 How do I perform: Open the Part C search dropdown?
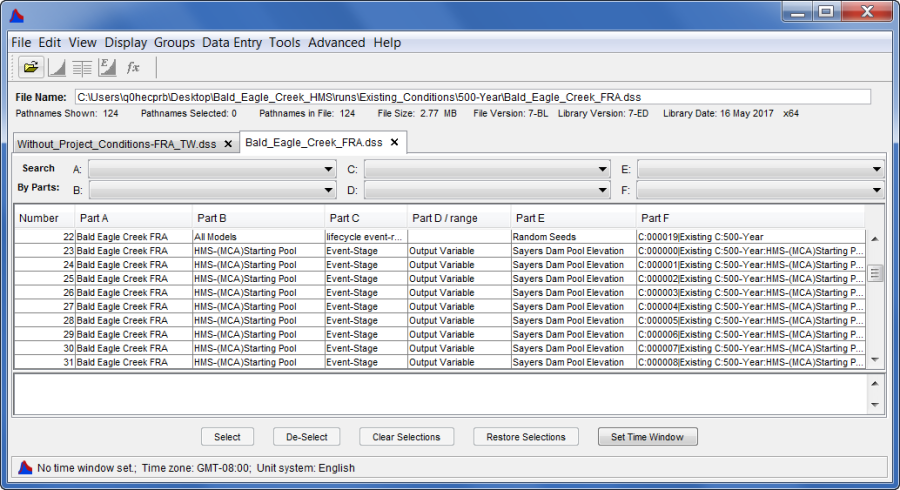pos(602,169)
